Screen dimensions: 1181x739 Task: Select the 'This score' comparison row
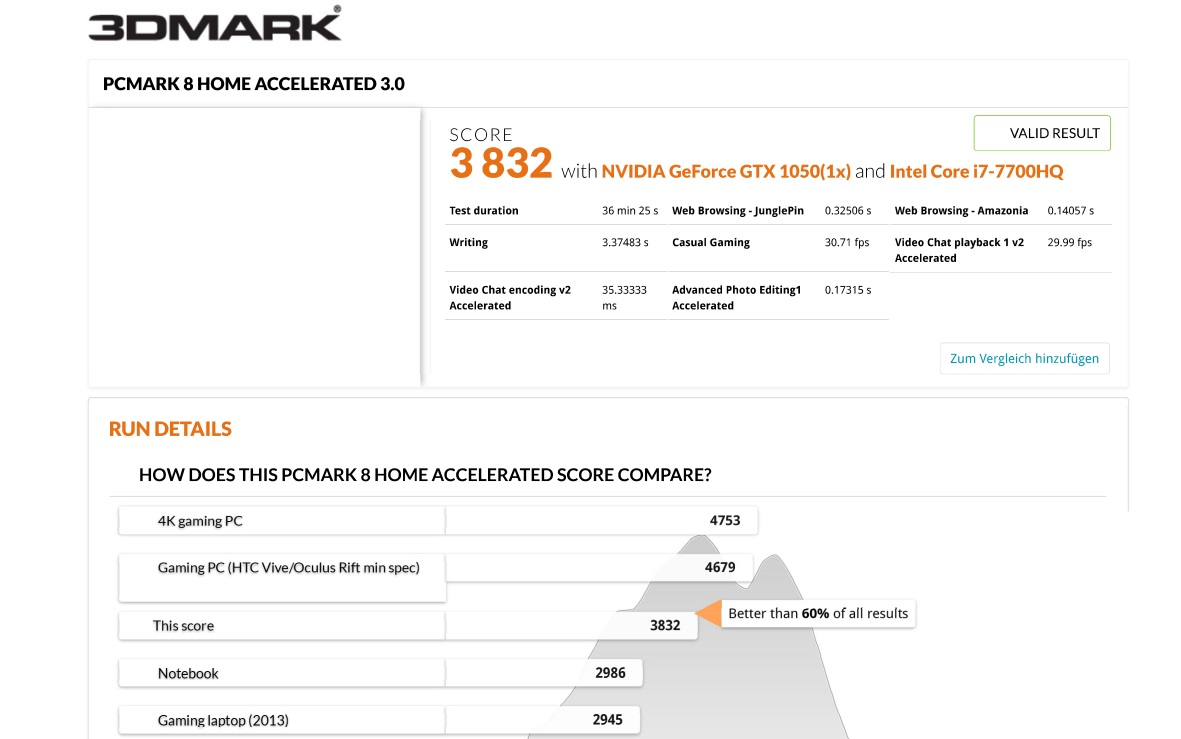pos(407,625)
